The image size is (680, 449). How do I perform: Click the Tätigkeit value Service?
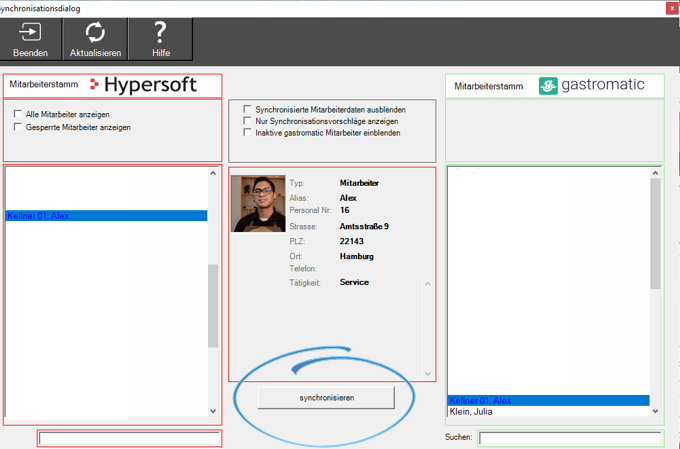click(354, 282)
